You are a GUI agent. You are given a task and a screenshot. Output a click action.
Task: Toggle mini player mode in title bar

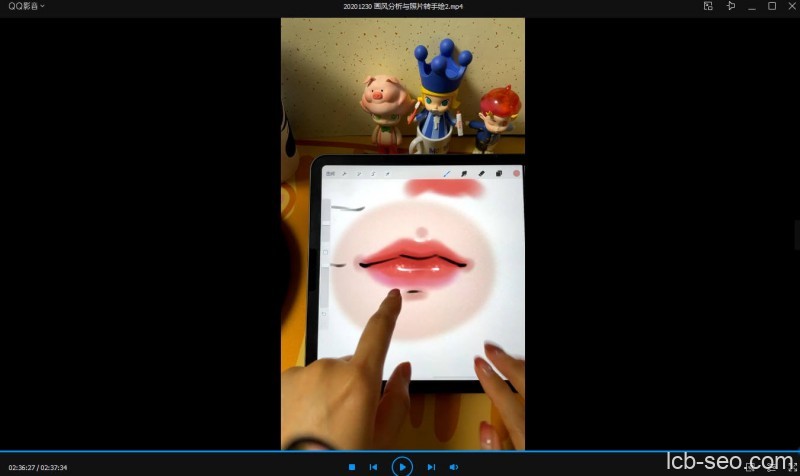708,6
